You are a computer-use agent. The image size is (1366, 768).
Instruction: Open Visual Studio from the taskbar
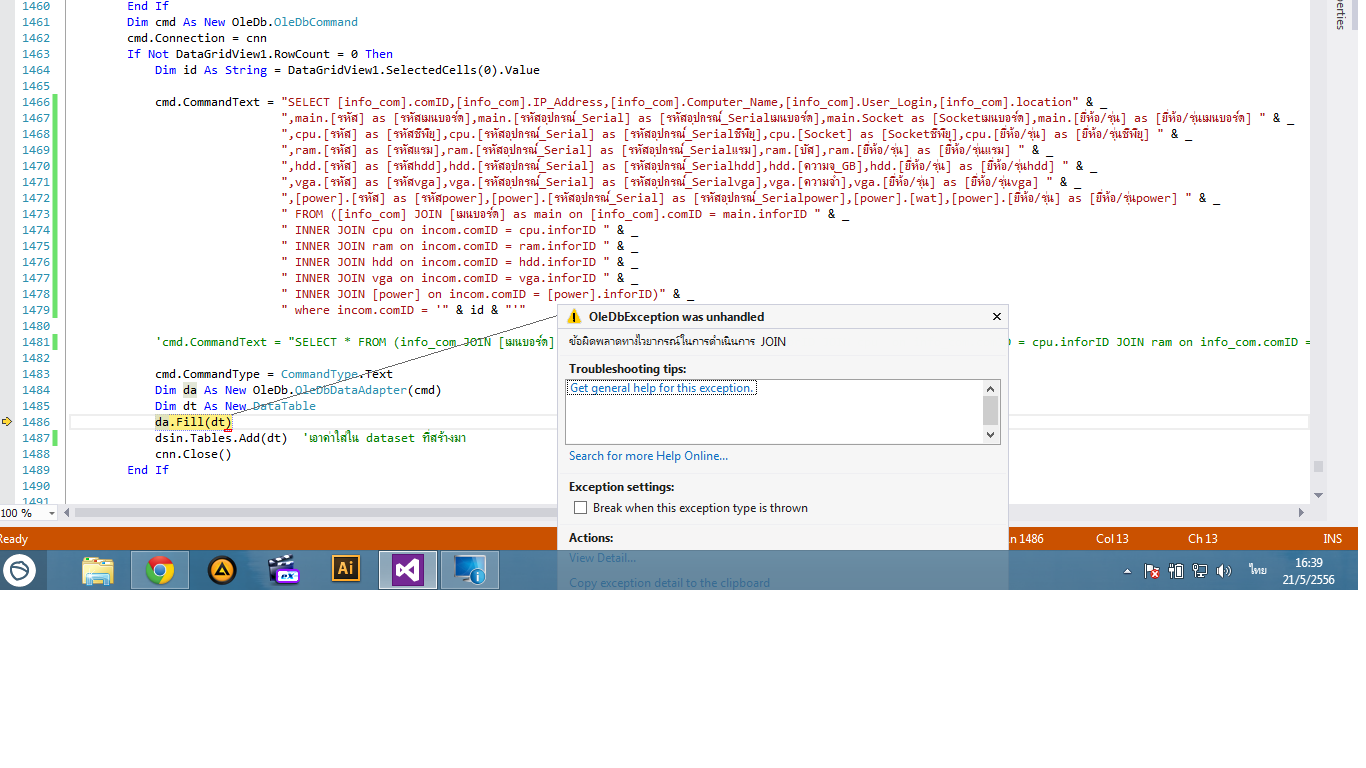(x=407, y=570)
